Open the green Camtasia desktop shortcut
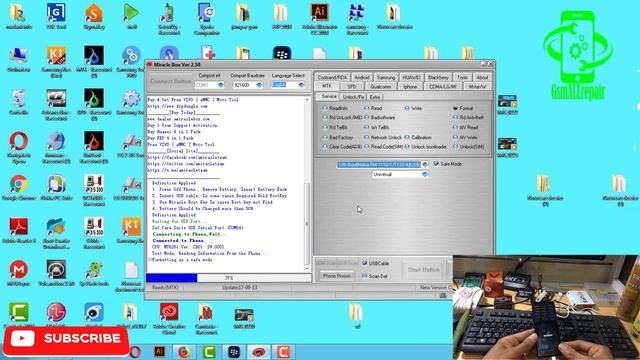 (x=18, y=316)
